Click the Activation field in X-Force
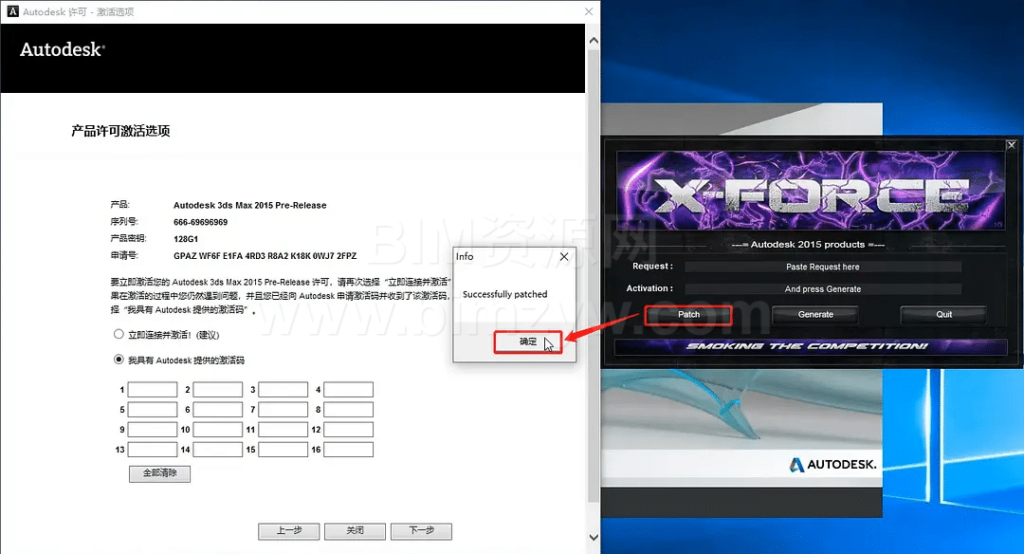1024x554 pixels. (823, 289)
